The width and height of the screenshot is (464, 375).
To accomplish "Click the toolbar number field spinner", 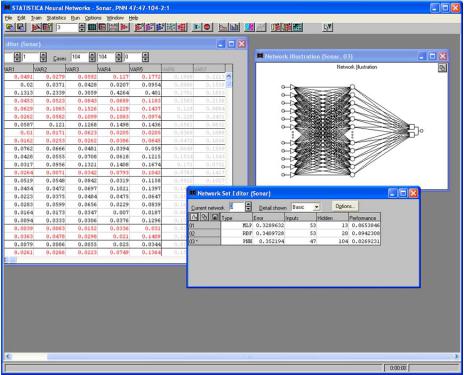I will (x=82, y=27).
